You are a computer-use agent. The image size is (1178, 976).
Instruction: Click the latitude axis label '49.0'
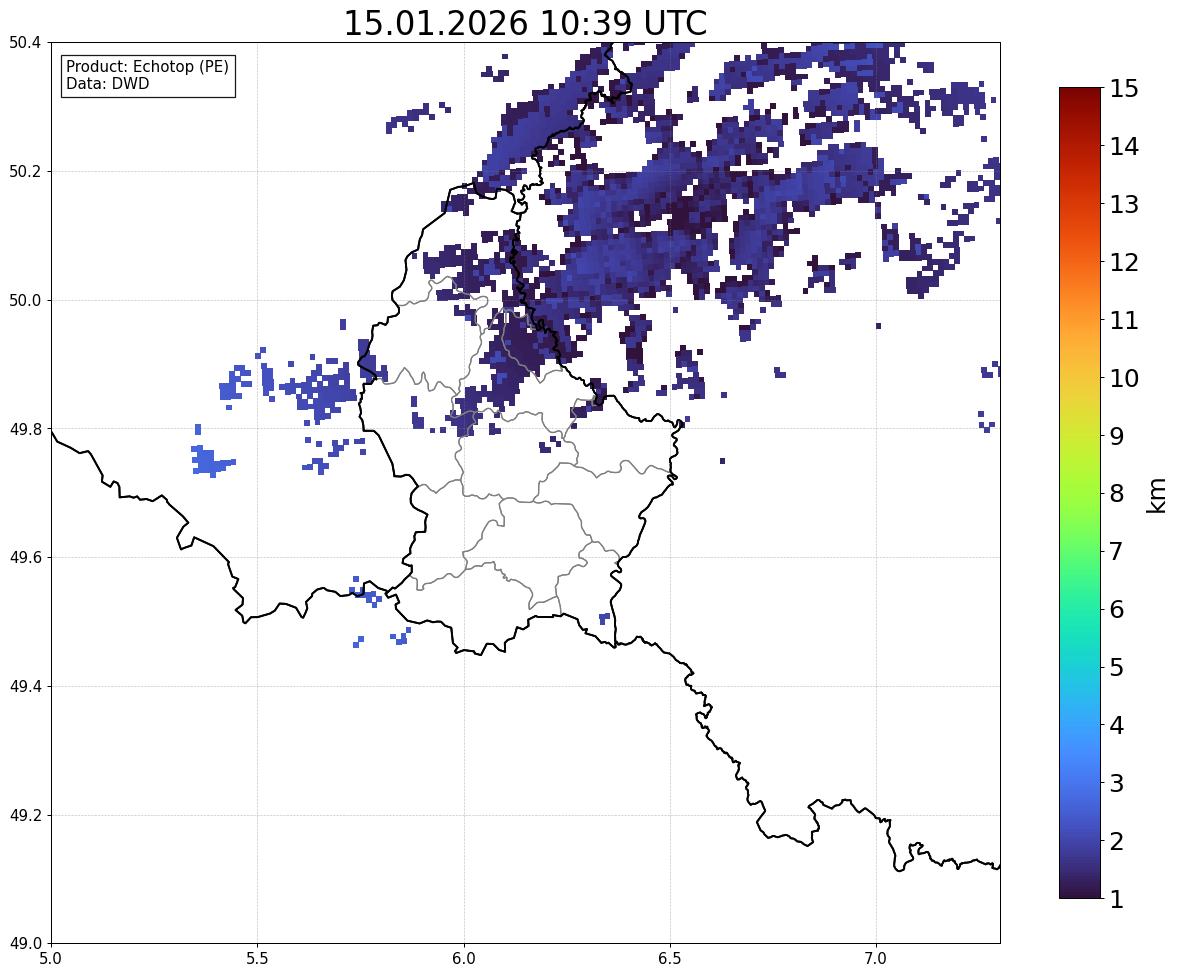pyautogui.click(x=24, y=944)
